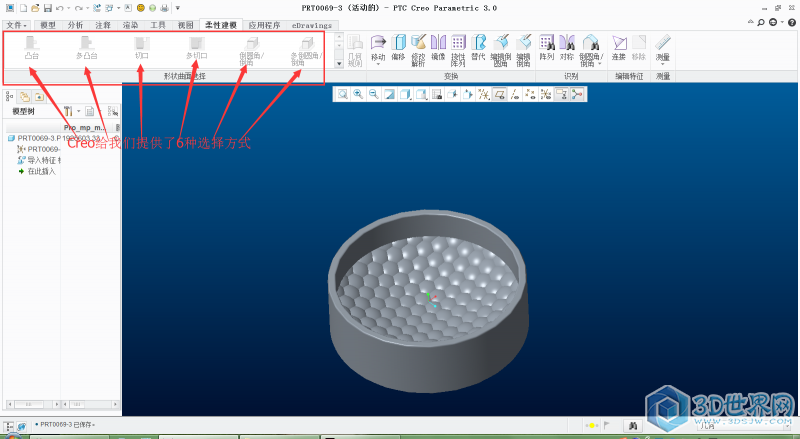The image size is (800, 439).
Task: Select 导入特征 in the model tree
Action: [39, 160]
